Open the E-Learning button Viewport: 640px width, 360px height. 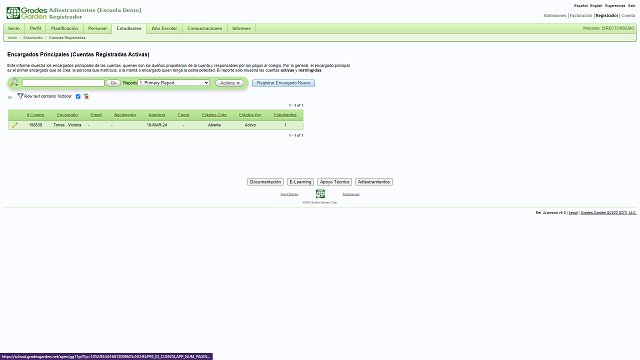click(x=300, y=182)
